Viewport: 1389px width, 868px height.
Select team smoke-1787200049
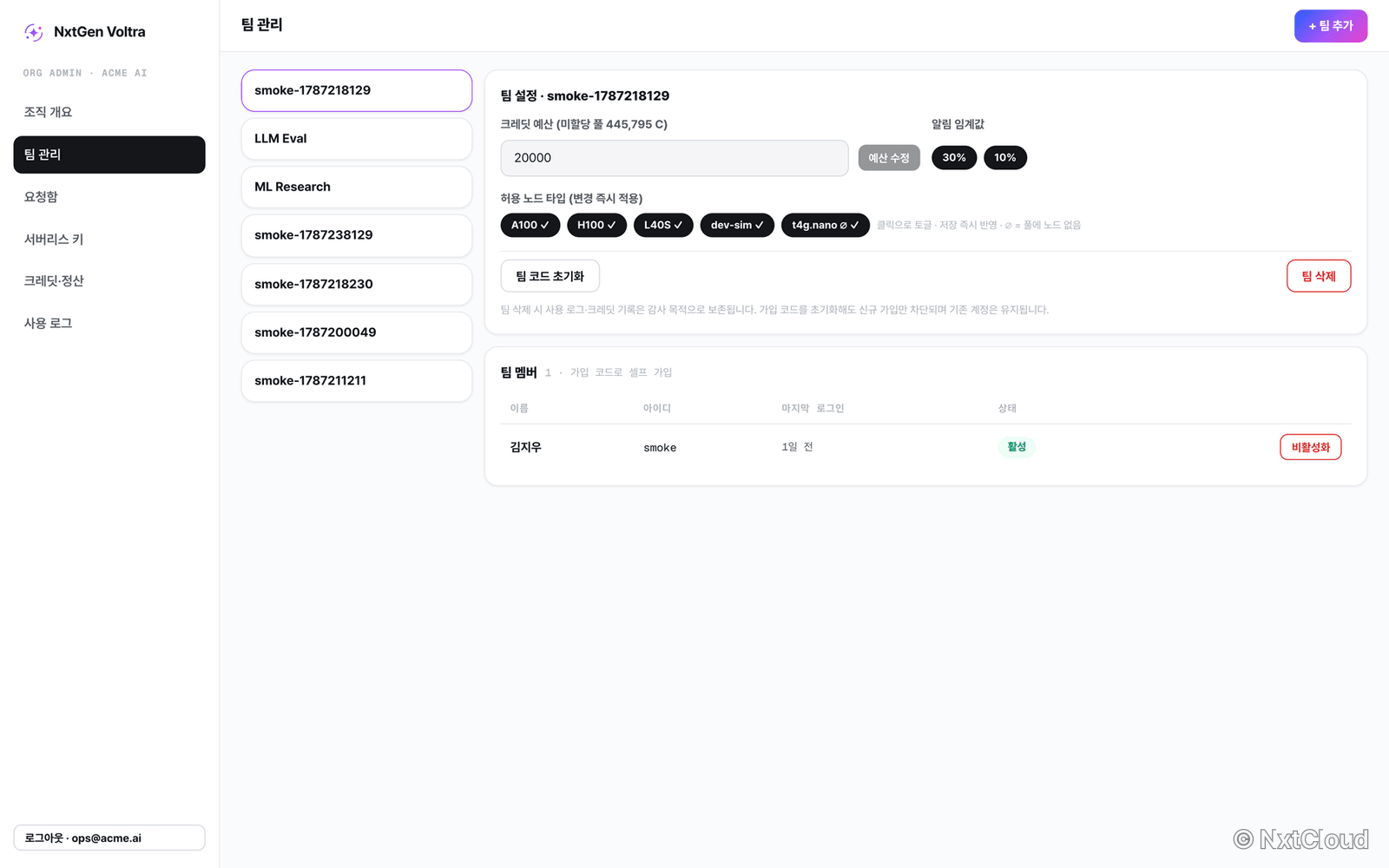[x=357, y=332]
